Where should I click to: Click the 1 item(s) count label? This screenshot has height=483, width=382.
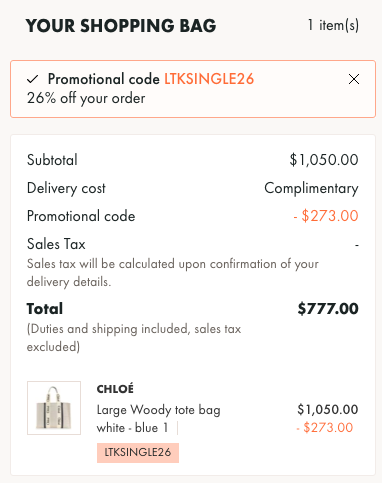(x=333, y=25)
